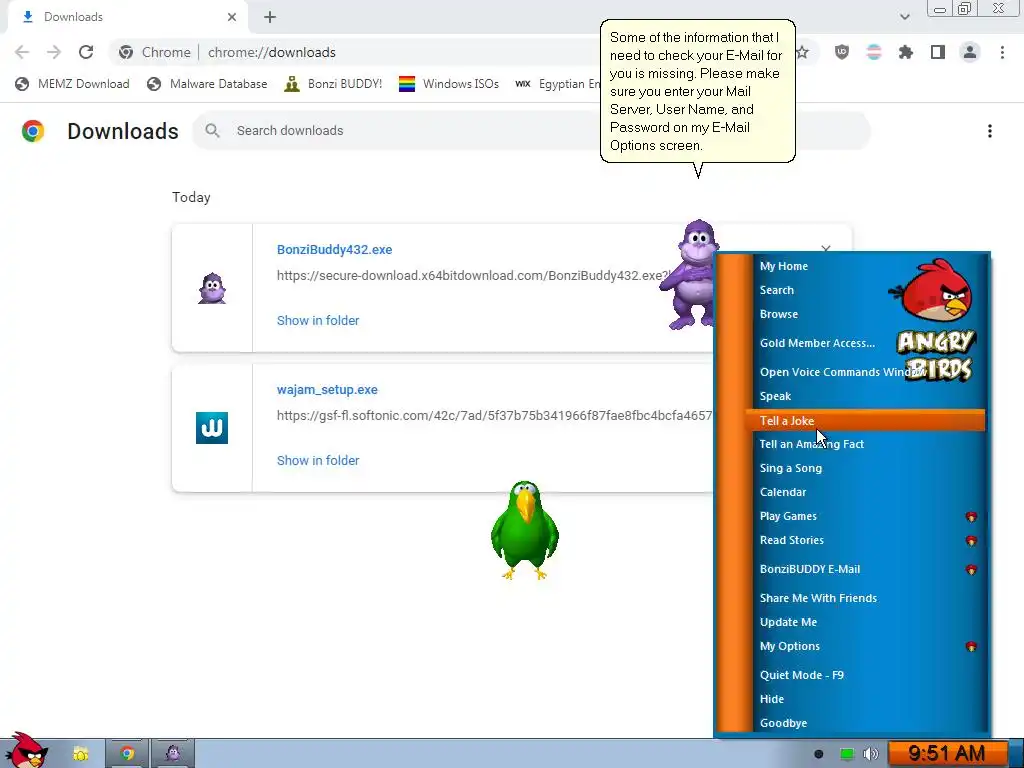Open Gold Member Access menu entry
This screenshot has width=1024, height=768.
817,343
